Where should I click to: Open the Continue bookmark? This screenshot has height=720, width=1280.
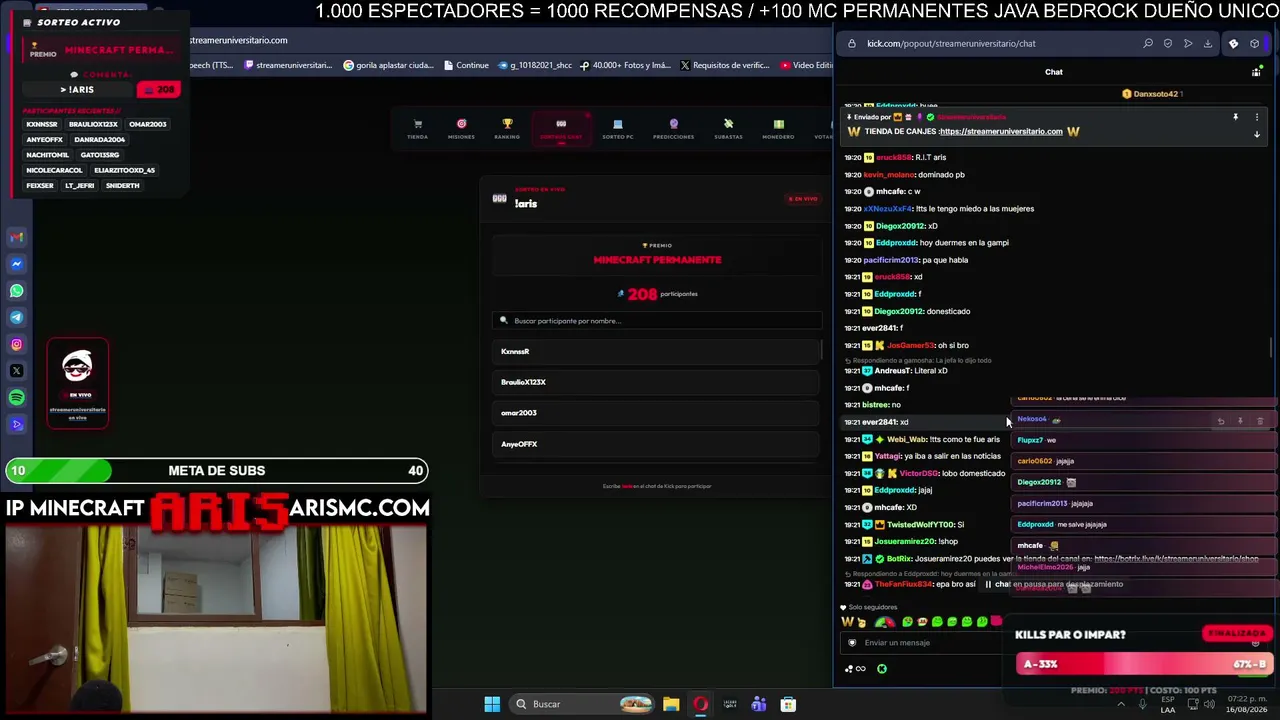point(466,65)
